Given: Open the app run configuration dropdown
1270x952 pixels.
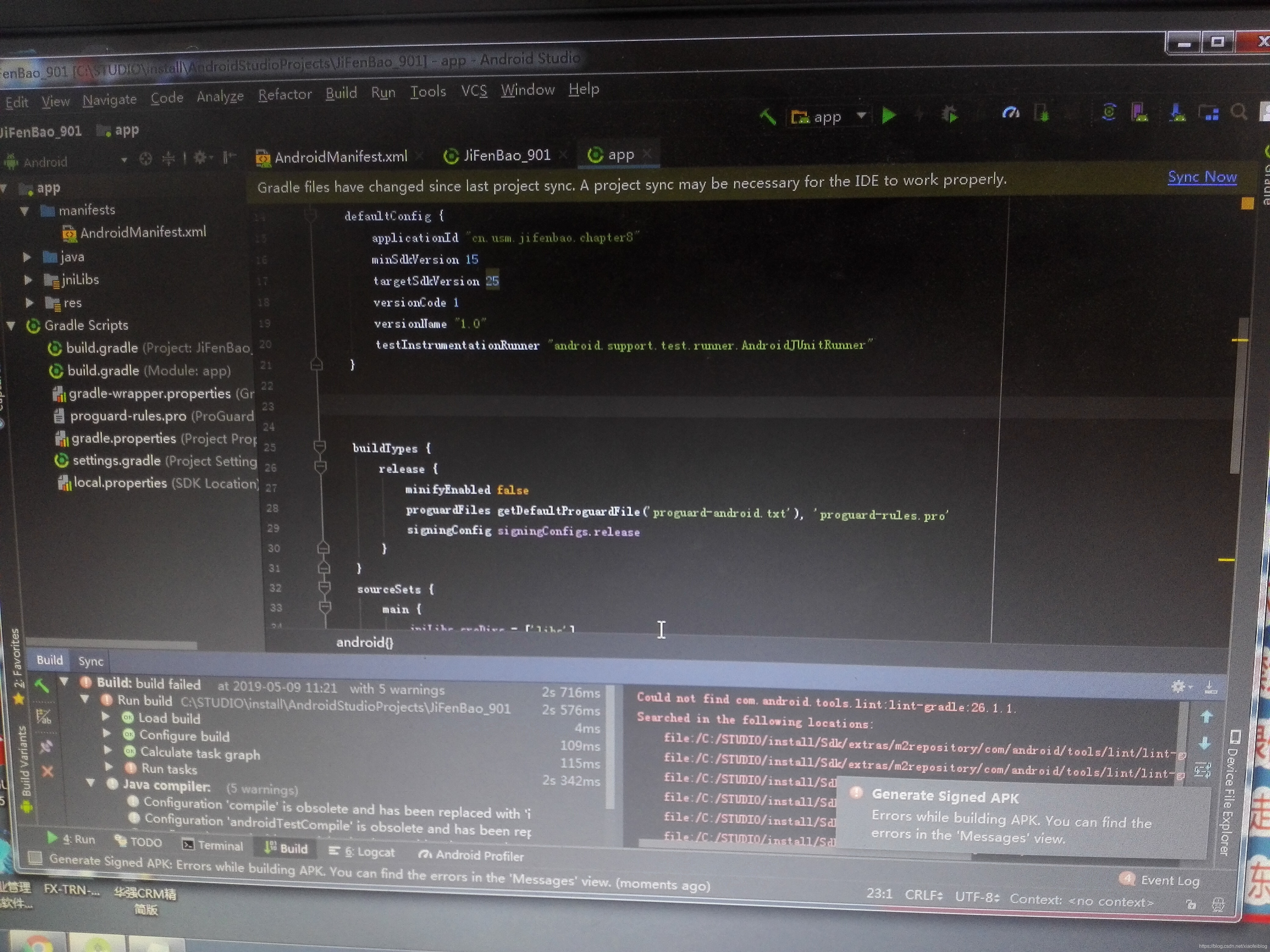Looking at the screenshot, I should (x=827, y=117).
